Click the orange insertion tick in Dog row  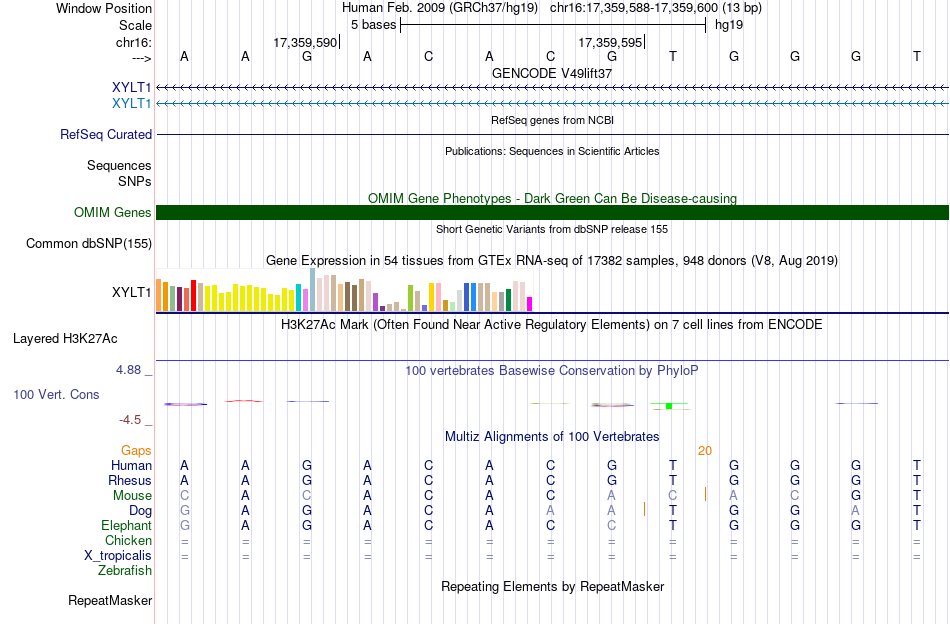point(645,509)
